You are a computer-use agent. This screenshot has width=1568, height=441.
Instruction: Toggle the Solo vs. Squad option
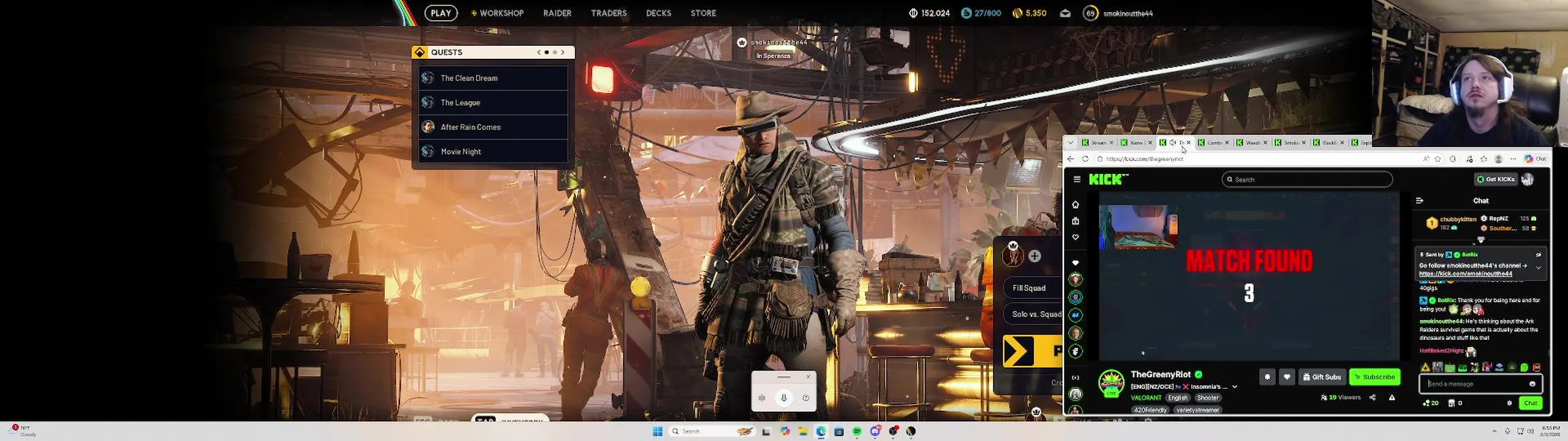tap(1033, 314)
